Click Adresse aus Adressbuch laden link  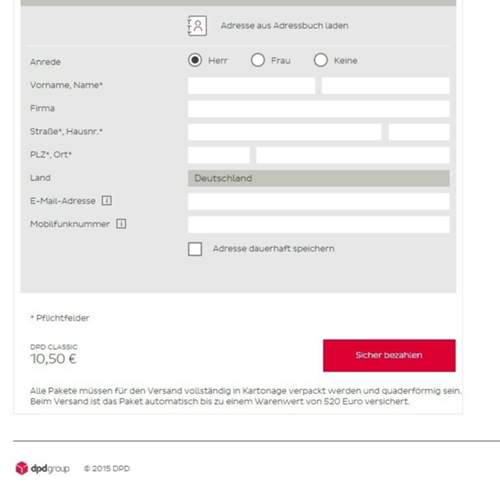(x=285, y=26)
